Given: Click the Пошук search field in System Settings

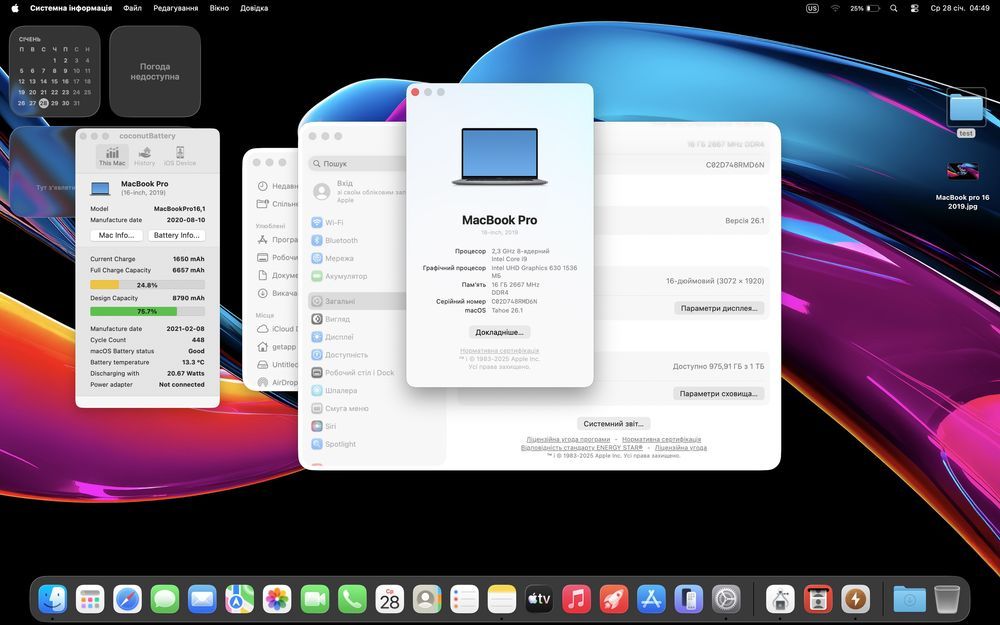Looking at the screenshot, I should point(358,164).
